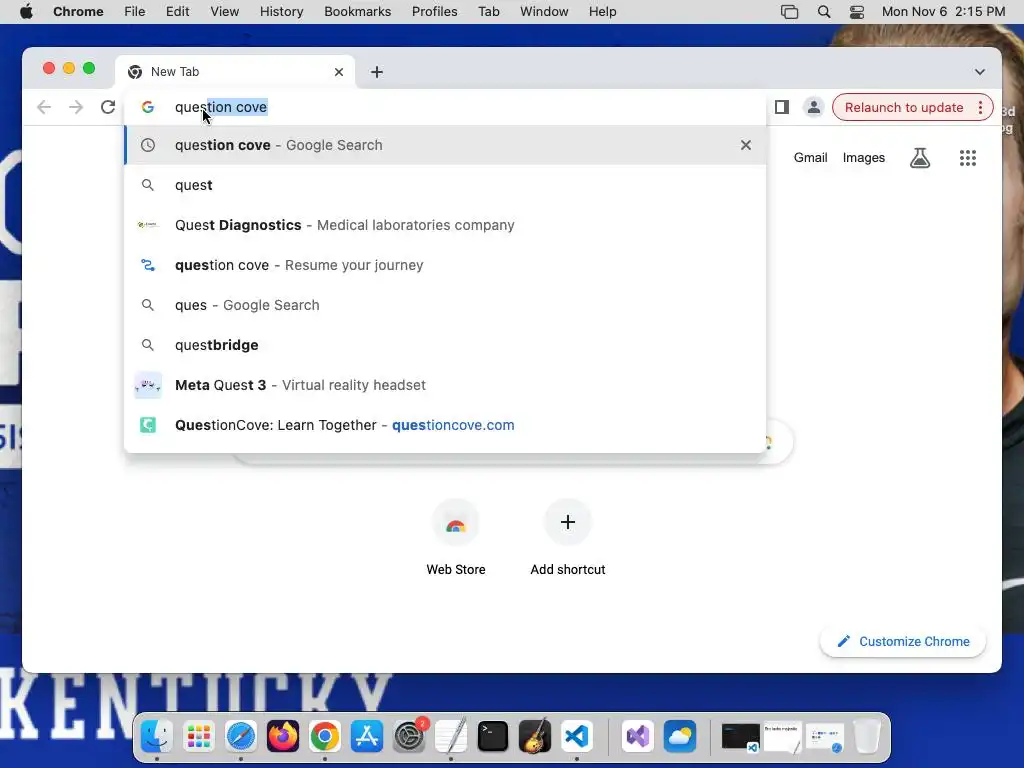Close the New Tab tab

tap(339, 72)
